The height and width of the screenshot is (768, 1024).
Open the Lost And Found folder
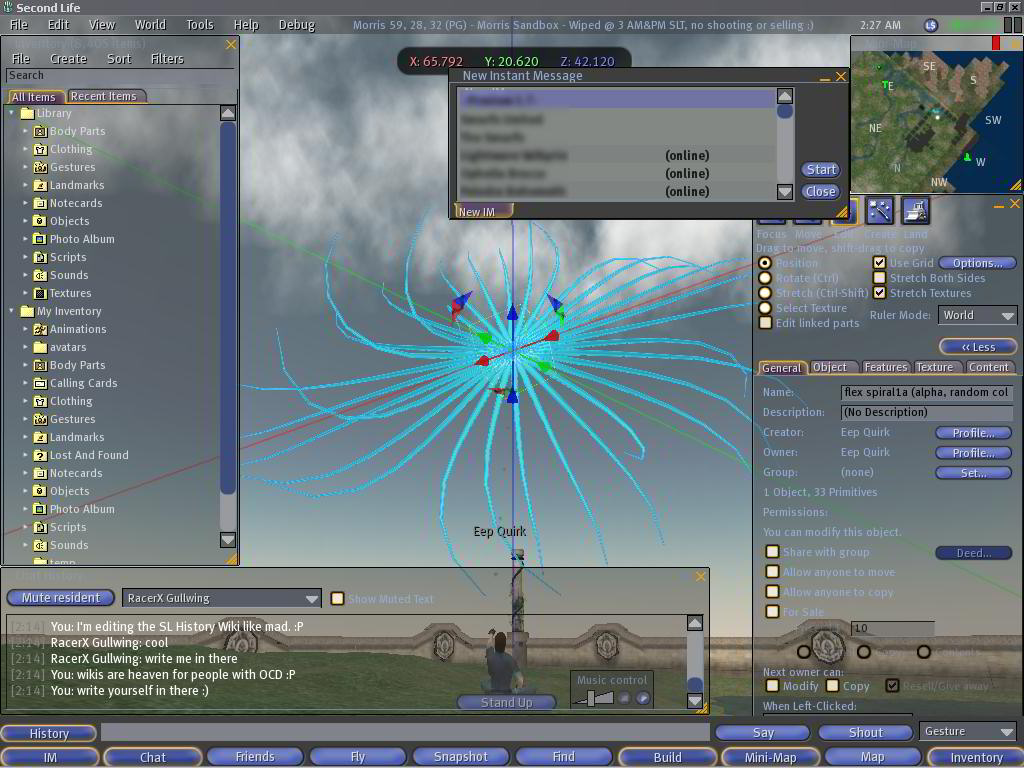click(x=89, y=455)
